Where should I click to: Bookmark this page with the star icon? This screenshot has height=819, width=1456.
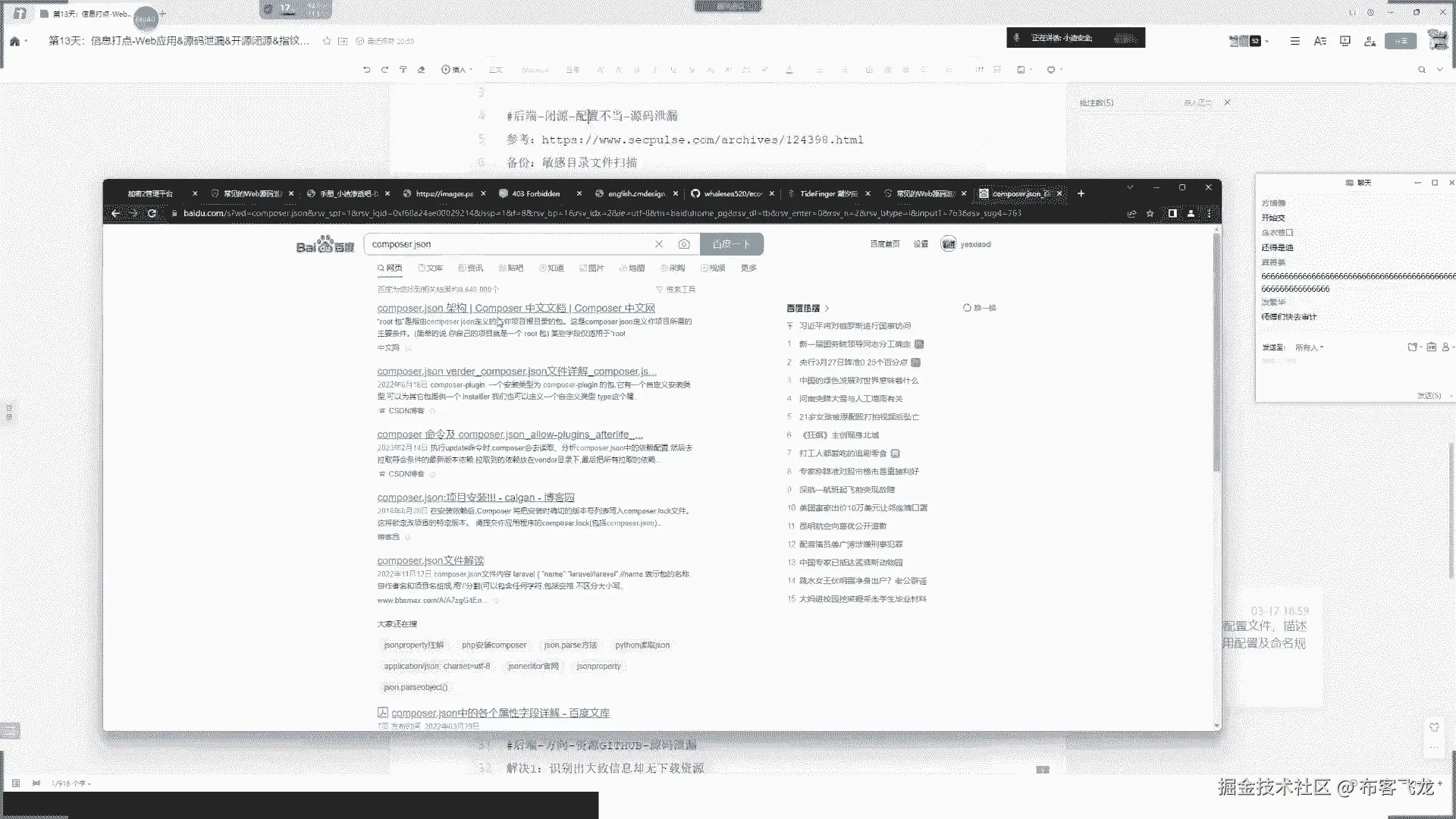tap(1150, 214)
